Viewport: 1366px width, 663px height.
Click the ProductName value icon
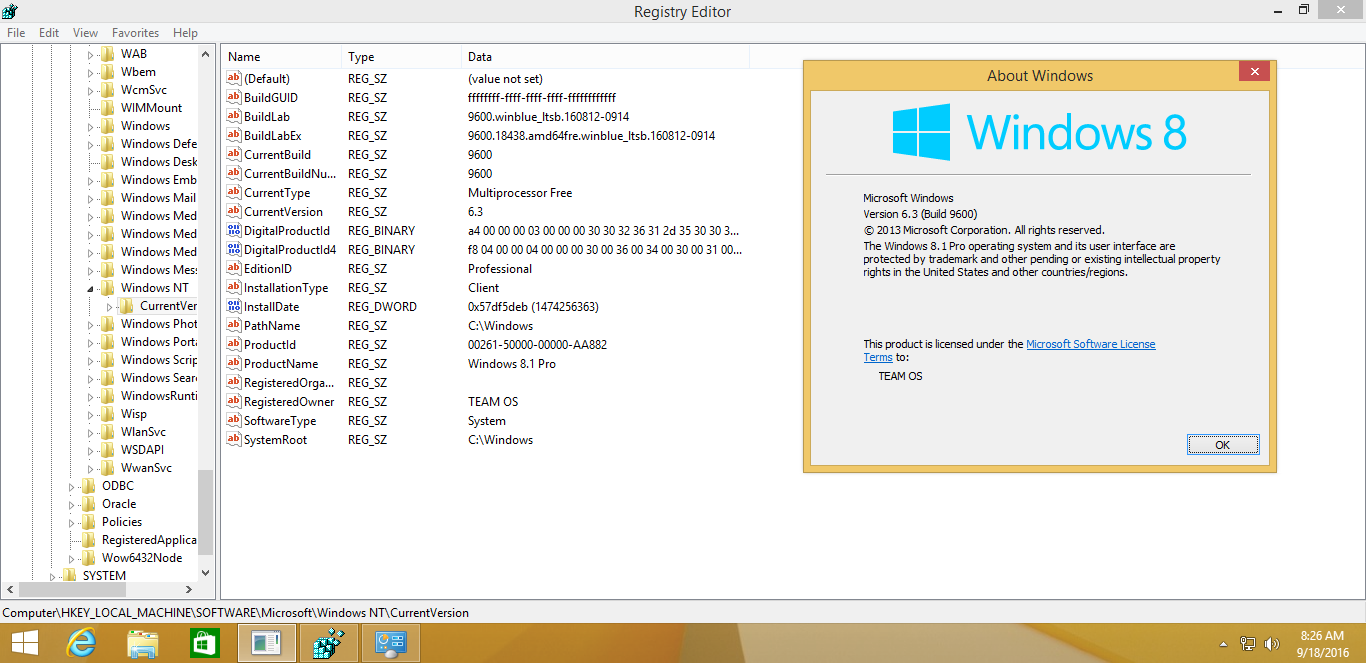(x=234, y=364)
